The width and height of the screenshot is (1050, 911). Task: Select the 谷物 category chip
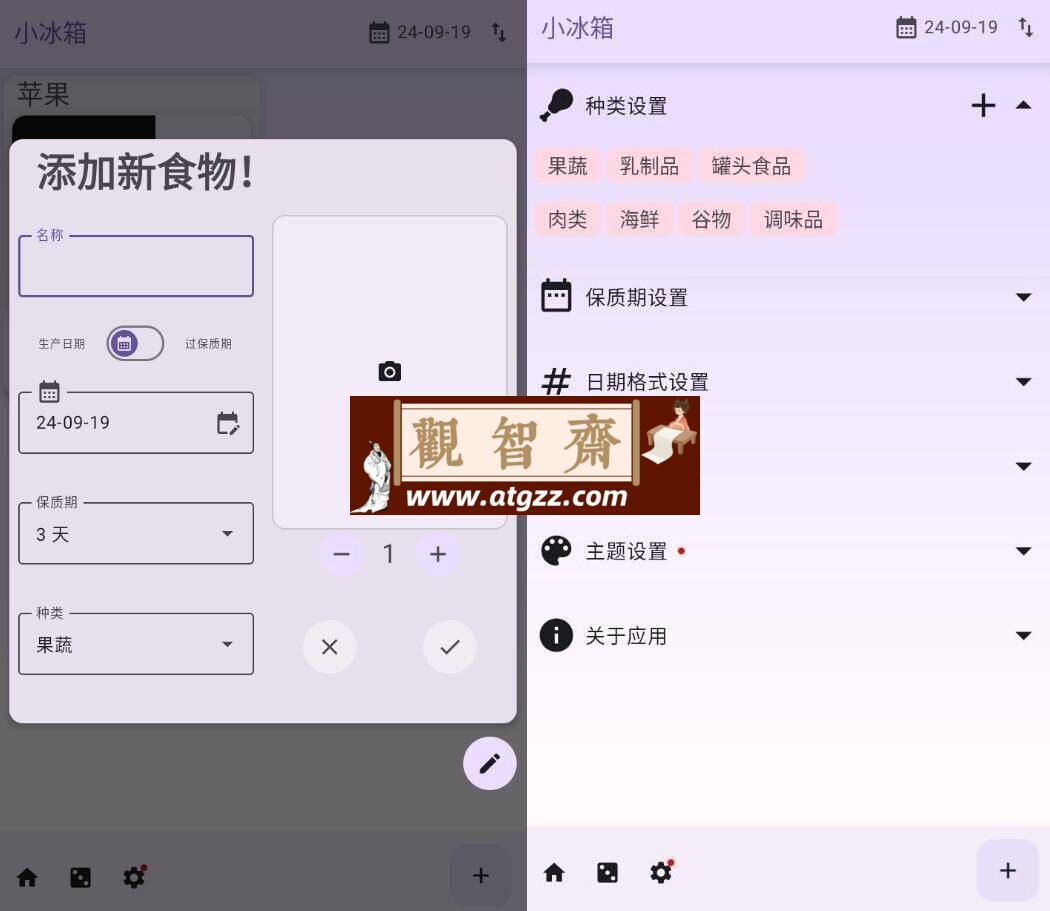711,219
